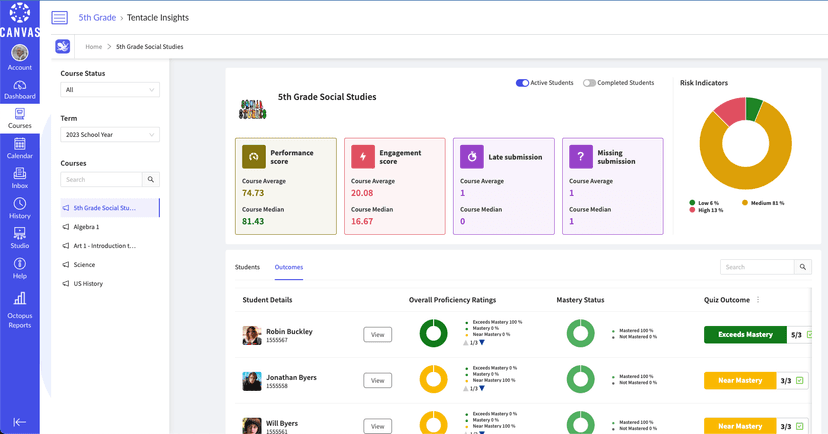Open the Quiz Outcome column options dots
The height and width of the screenshot is (434, 828).
758,300
